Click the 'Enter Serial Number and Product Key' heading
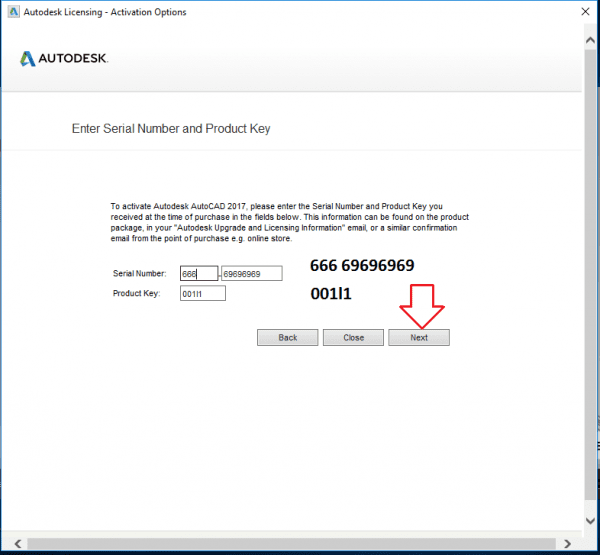 tap(171, 129)
